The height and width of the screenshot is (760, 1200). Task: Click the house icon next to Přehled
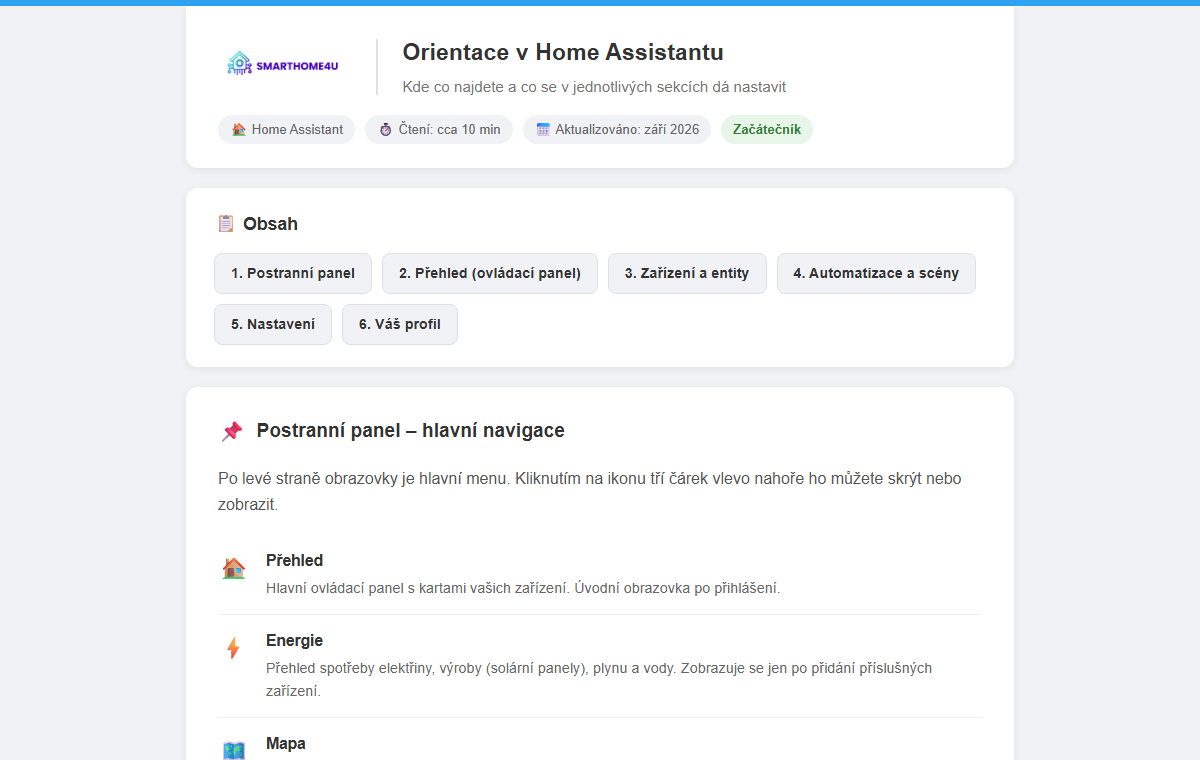(x=233, y=568)
